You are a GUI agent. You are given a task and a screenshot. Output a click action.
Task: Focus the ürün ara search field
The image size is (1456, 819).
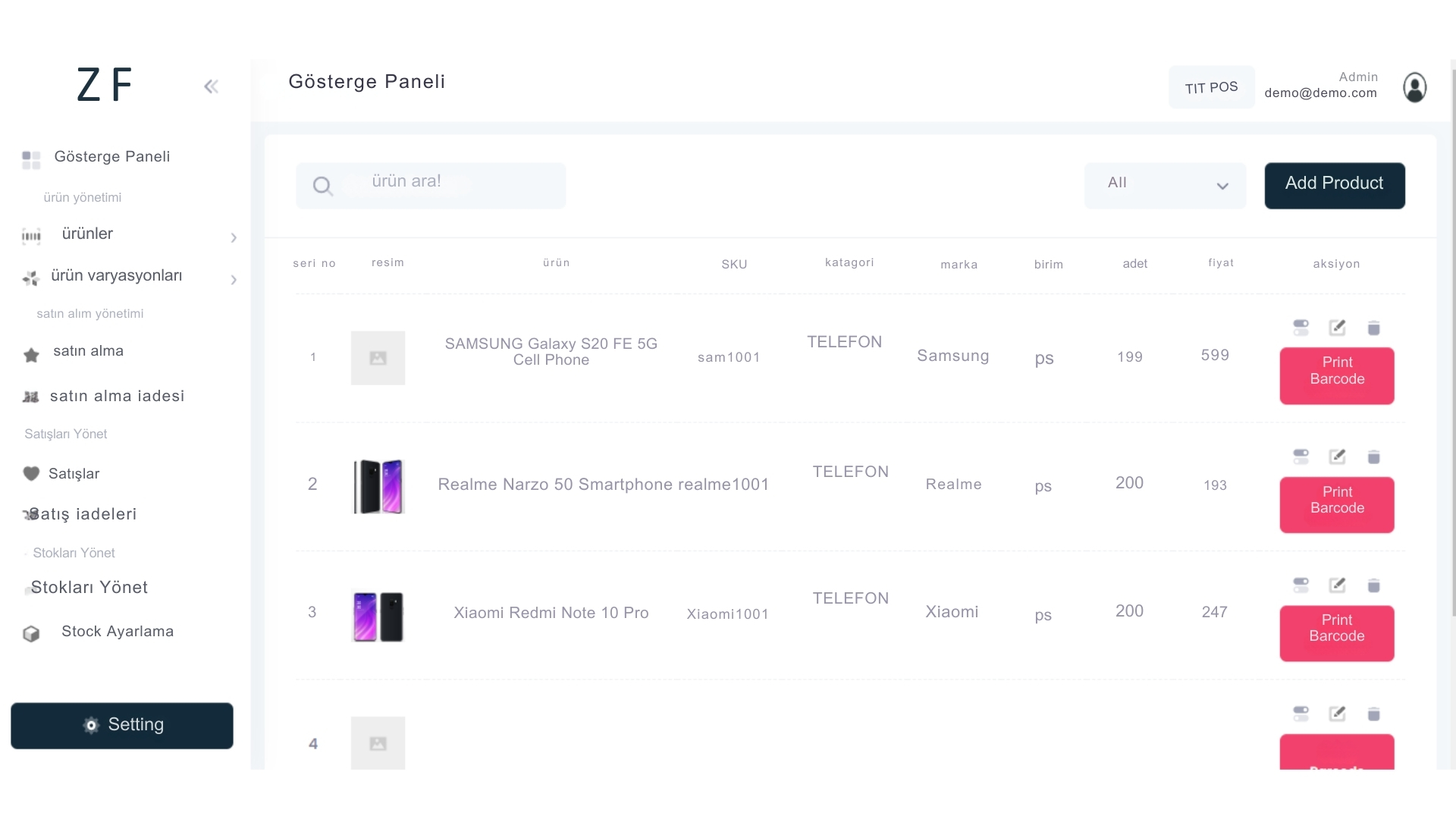[431, 186]
